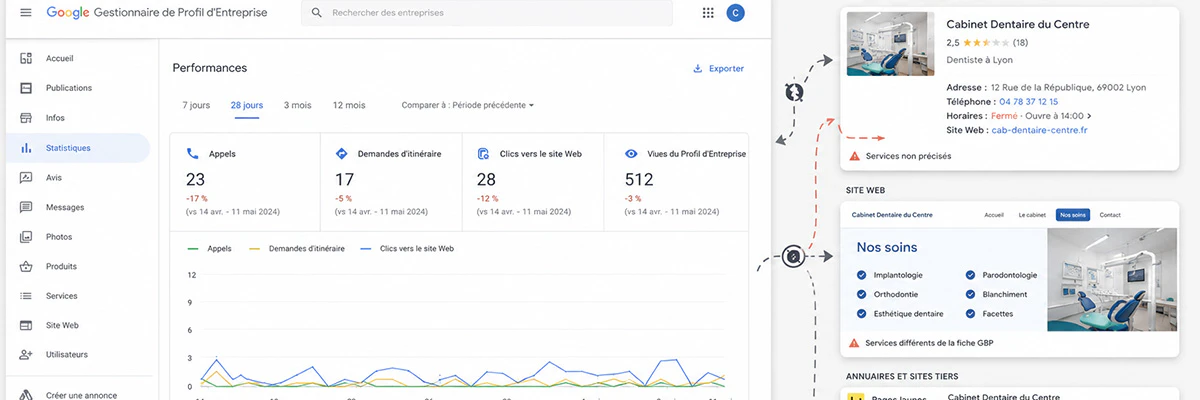Click the 2,5 star rating
The height and width of the screenshot is (400, 1200).
click(987, 43)
